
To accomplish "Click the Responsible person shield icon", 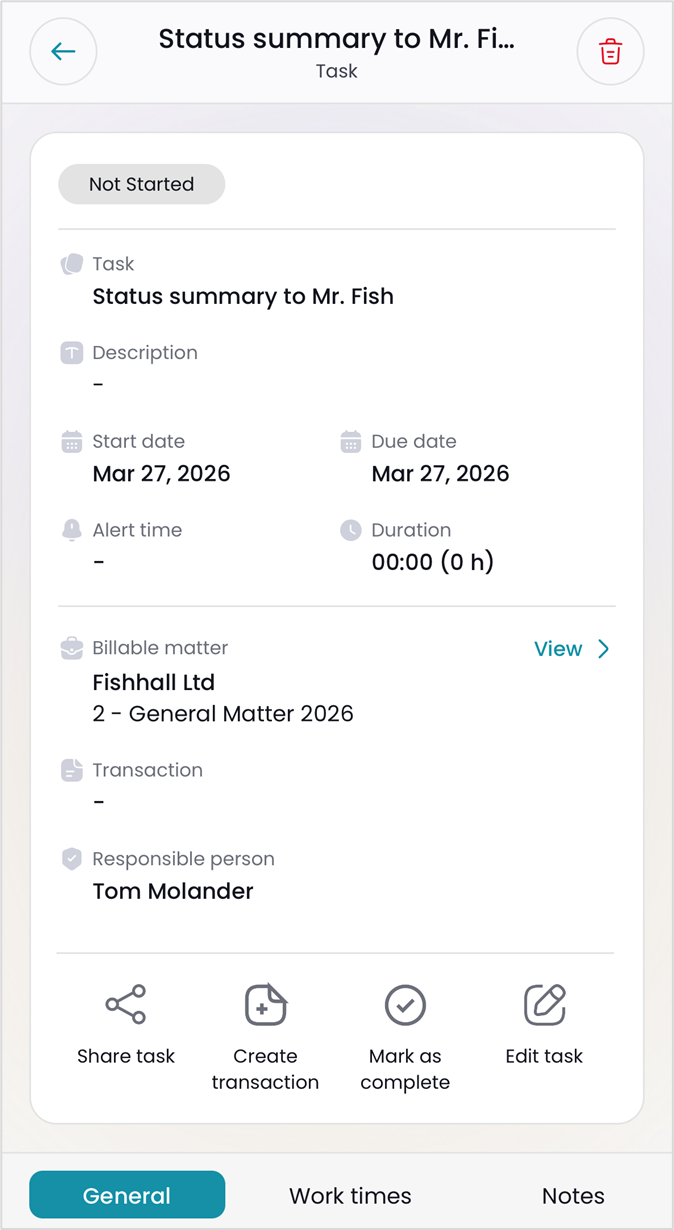I will pyautogui.click(x=72, y=859).
